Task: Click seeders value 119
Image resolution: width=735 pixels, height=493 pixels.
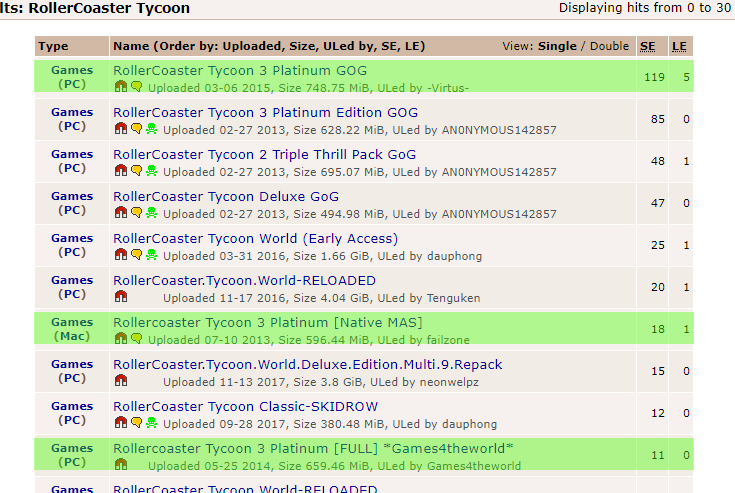Action: 654,77
